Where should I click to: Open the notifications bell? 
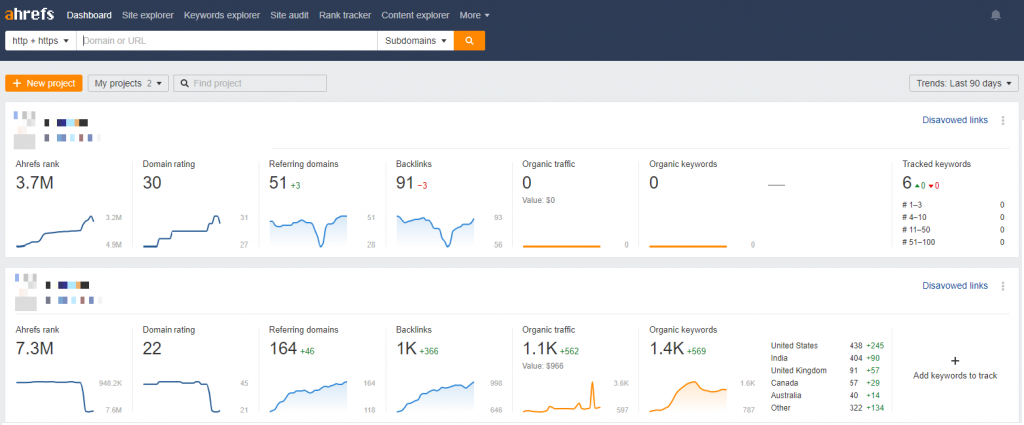(995, 15)
